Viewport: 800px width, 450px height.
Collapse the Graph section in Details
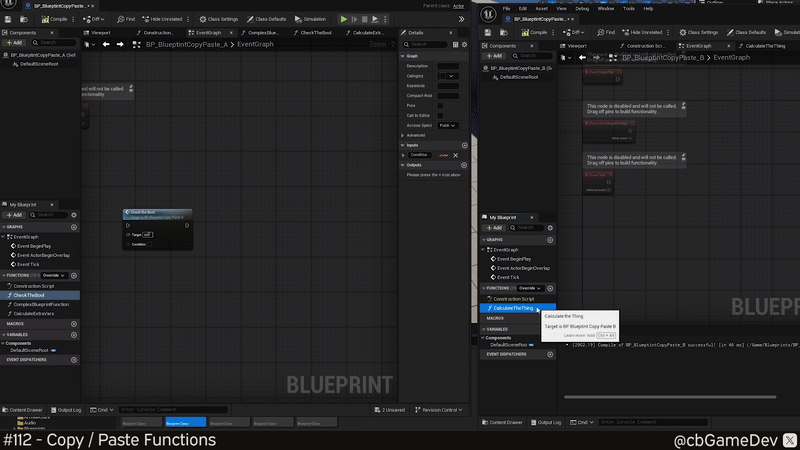click(403, 56)
